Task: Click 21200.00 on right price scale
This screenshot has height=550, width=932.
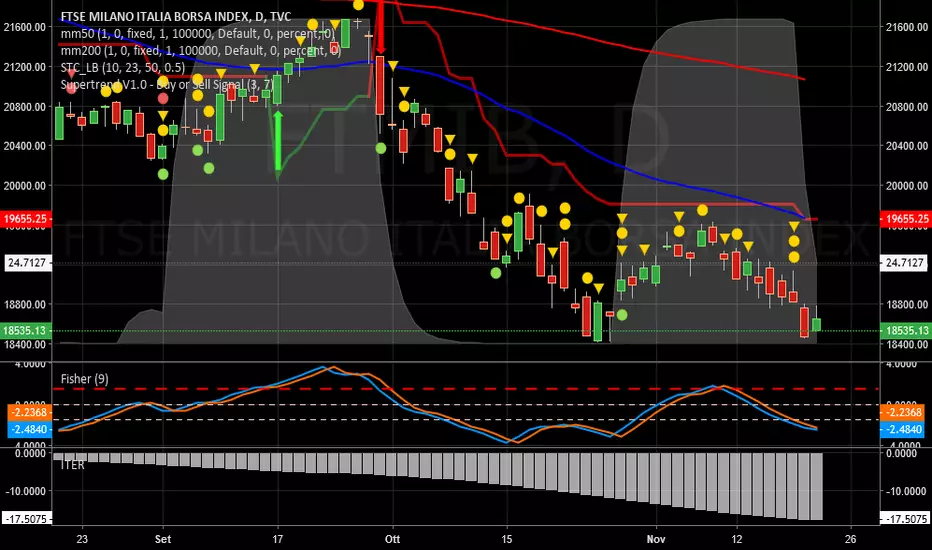Action: coord(906,67)
